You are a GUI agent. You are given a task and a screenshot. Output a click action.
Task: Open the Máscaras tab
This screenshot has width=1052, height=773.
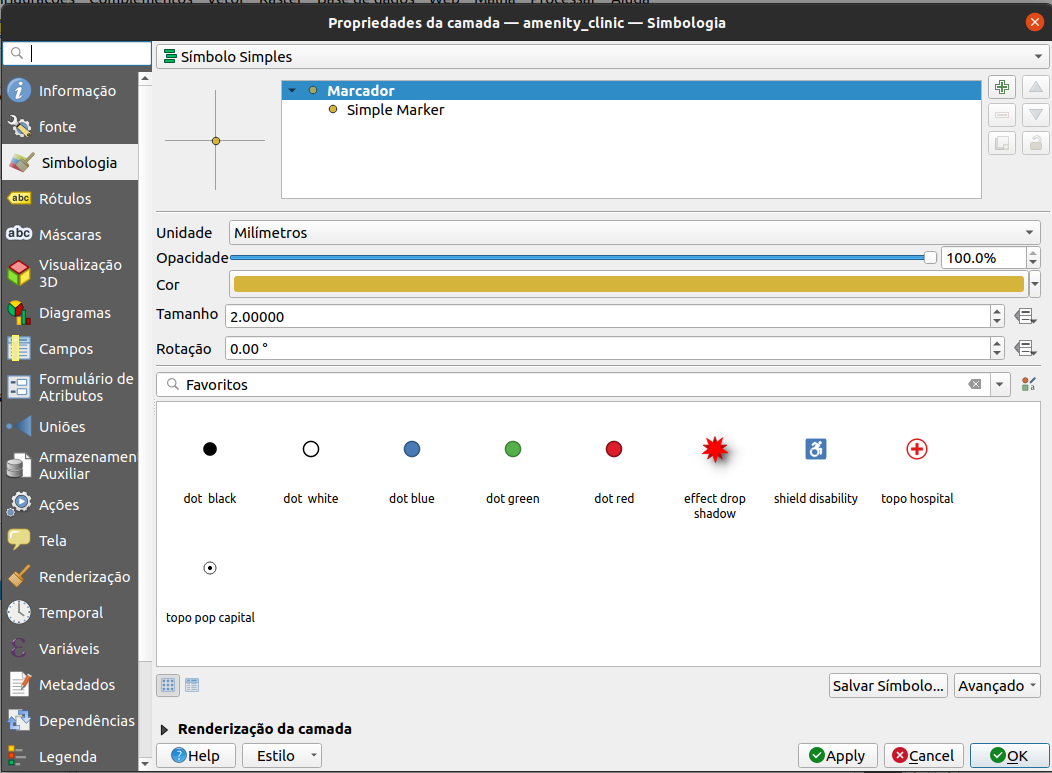(70, 234)
